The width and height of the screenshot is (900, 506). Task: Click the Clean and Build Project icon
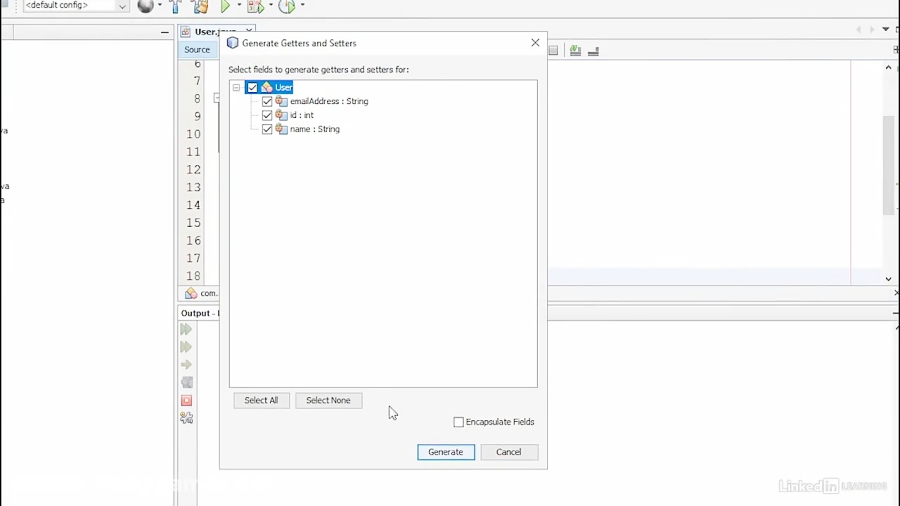point(200,6)
